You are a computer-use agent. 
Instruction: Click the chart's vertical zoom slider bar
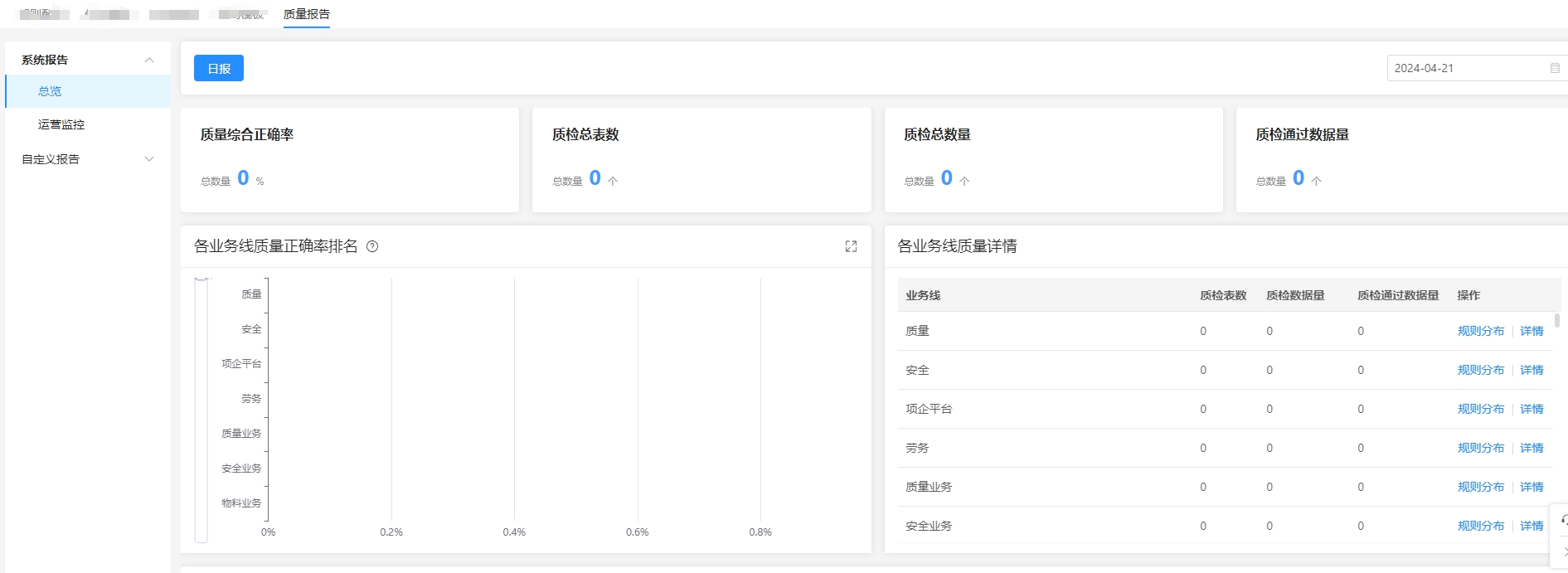click(x=201, y=410)
